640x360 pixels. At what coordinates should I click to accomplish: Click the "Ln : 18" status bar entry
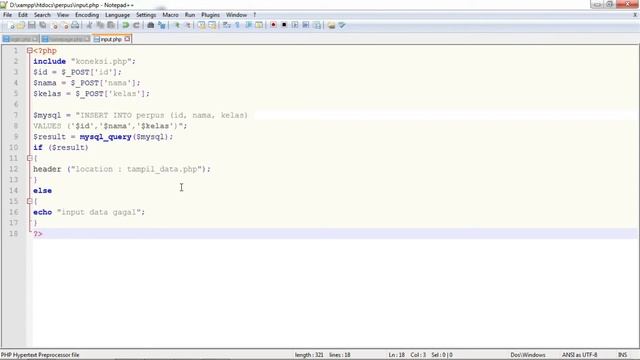(396, 355)
